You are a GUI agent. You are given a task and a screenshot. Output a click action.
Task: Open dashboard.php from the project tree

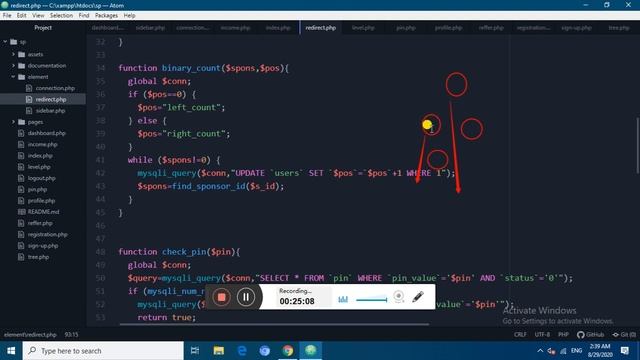point(46,133)
